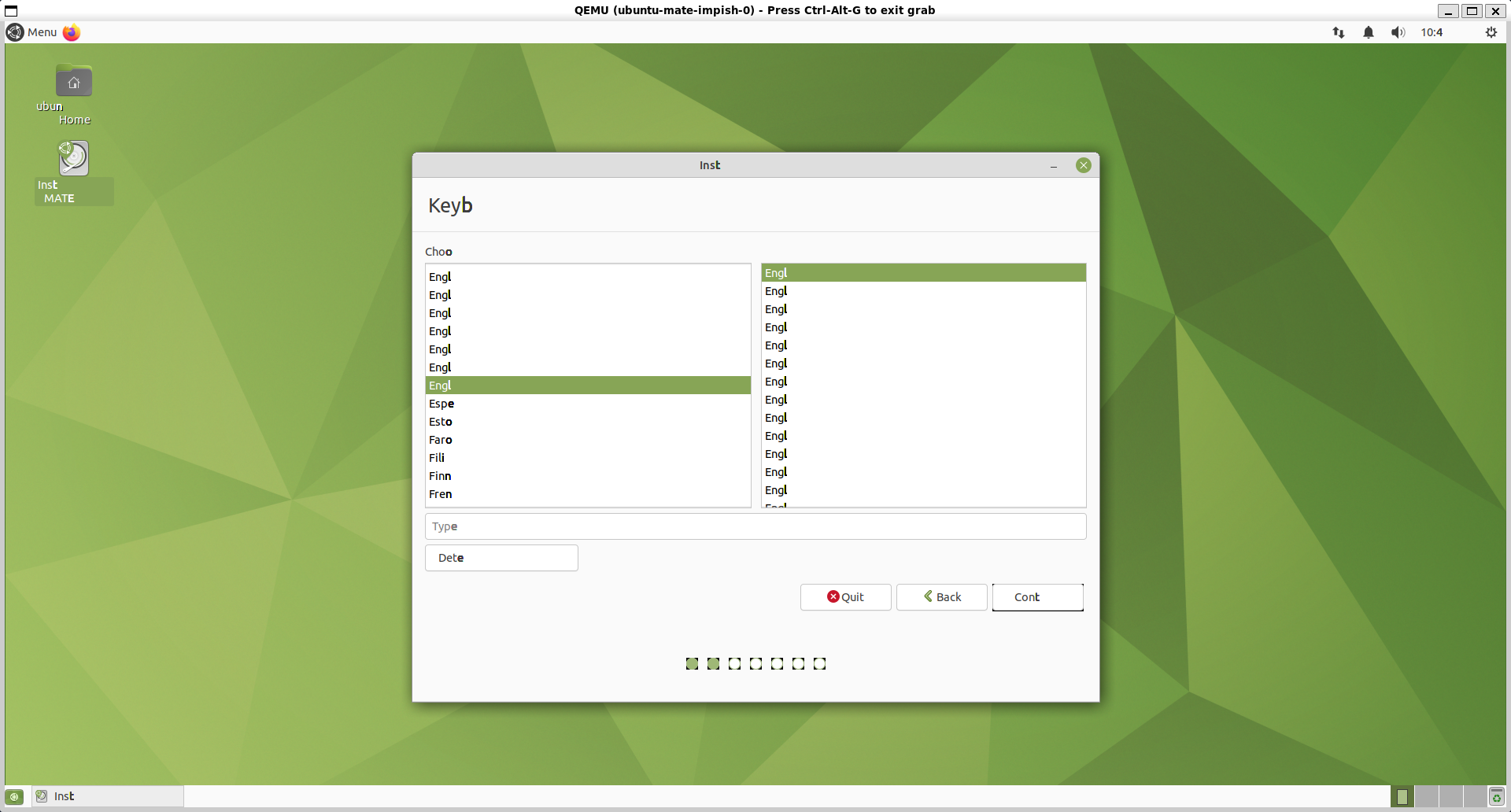This screenshot has width=1511, height=812.
Task: Click the show desktop icon bottom left
Action: click(x=13, y=796)
